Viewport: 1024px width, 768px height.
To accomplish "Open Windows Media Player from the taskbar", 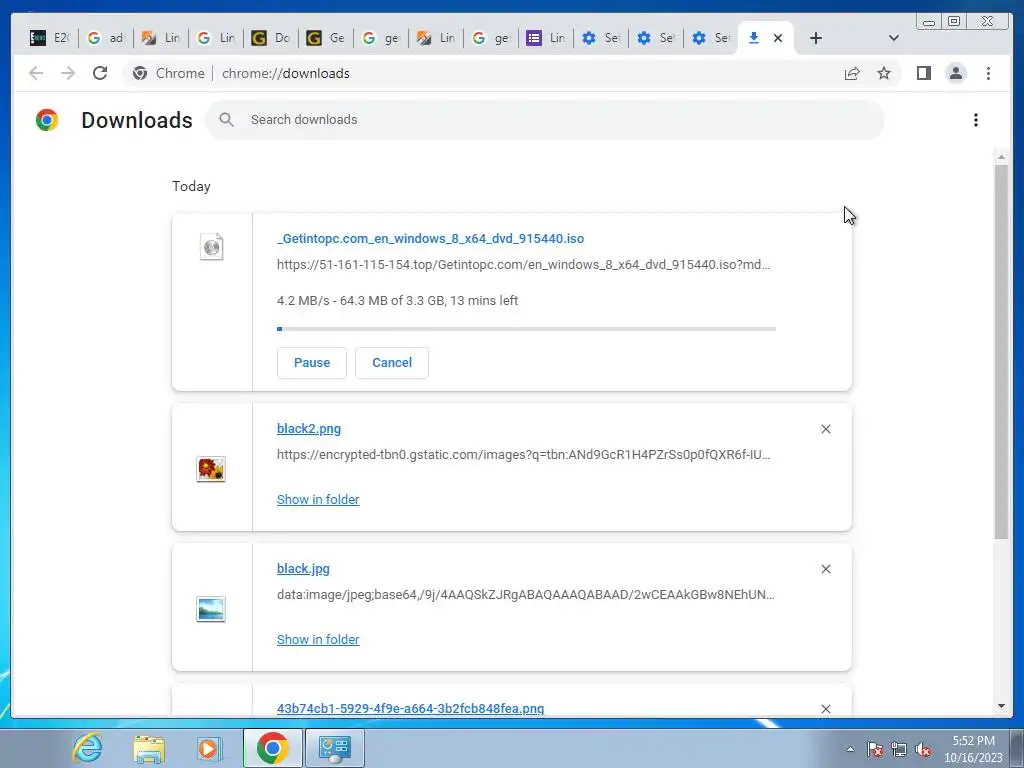I will [x=208, y=748].
